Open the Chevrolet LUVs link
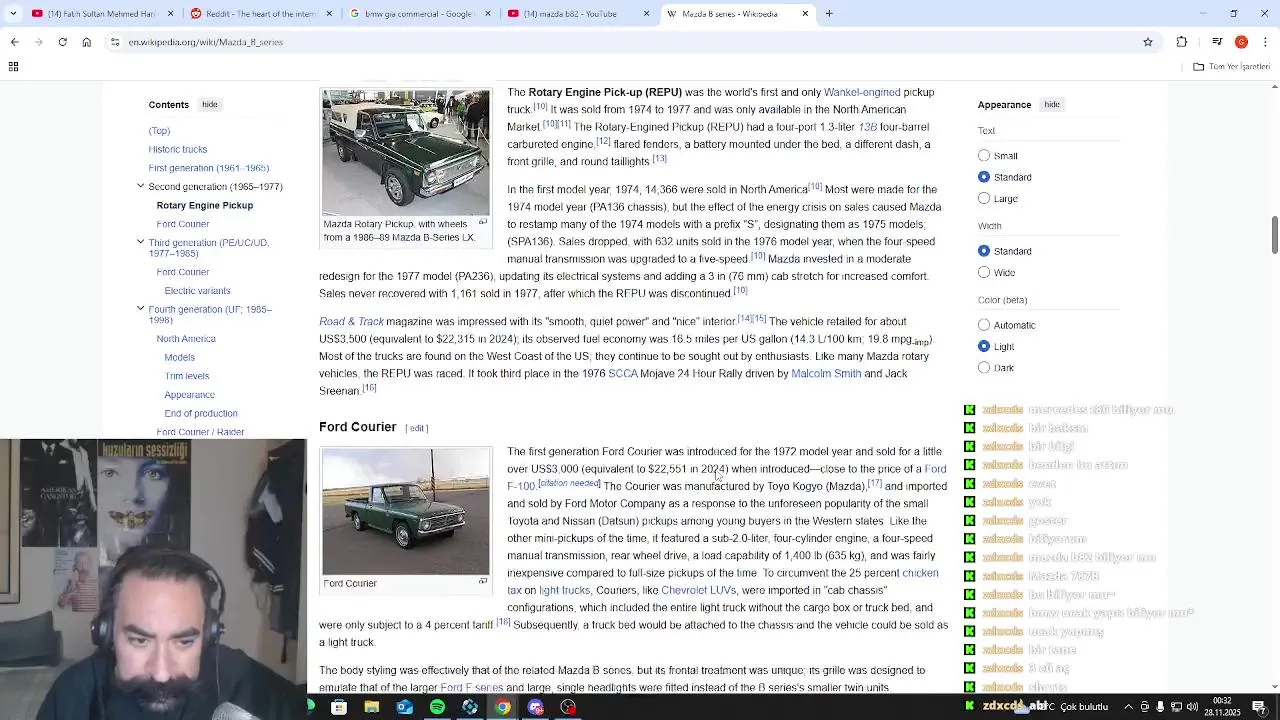 [x=698, y=590]
